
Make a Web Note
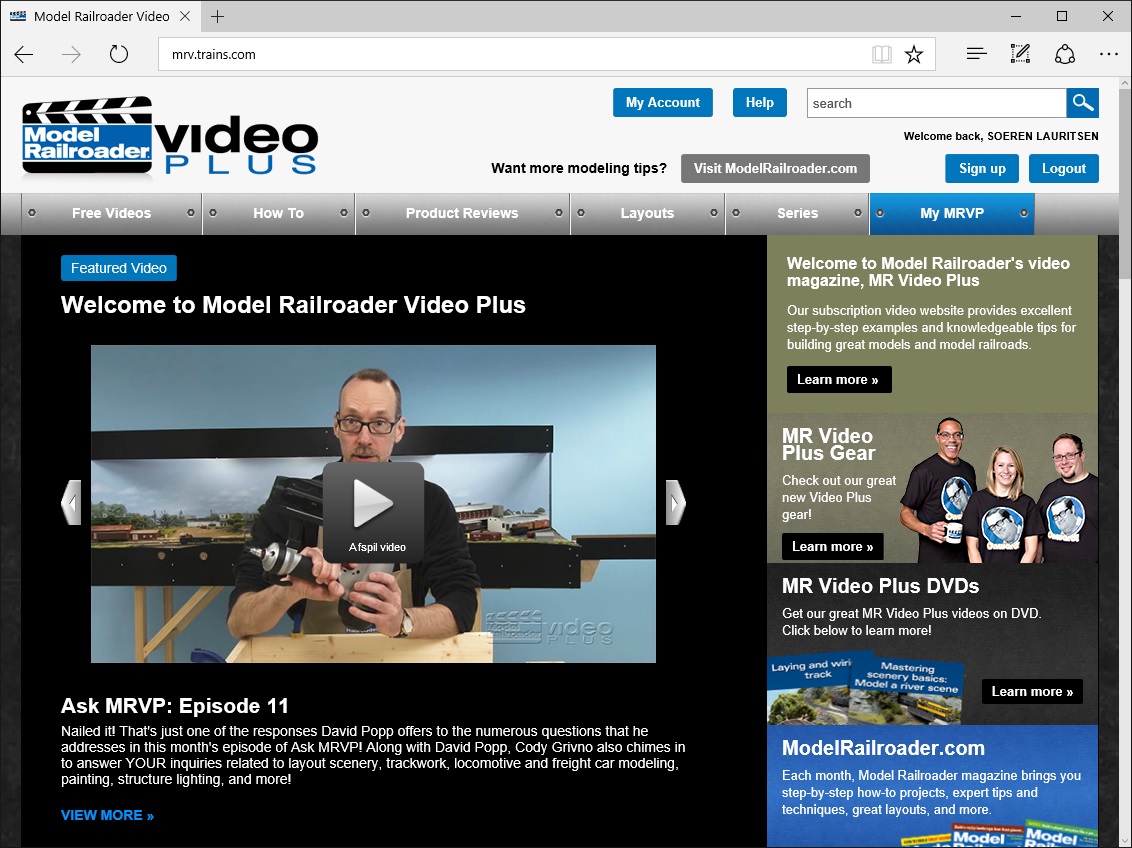pos(1020,53)
